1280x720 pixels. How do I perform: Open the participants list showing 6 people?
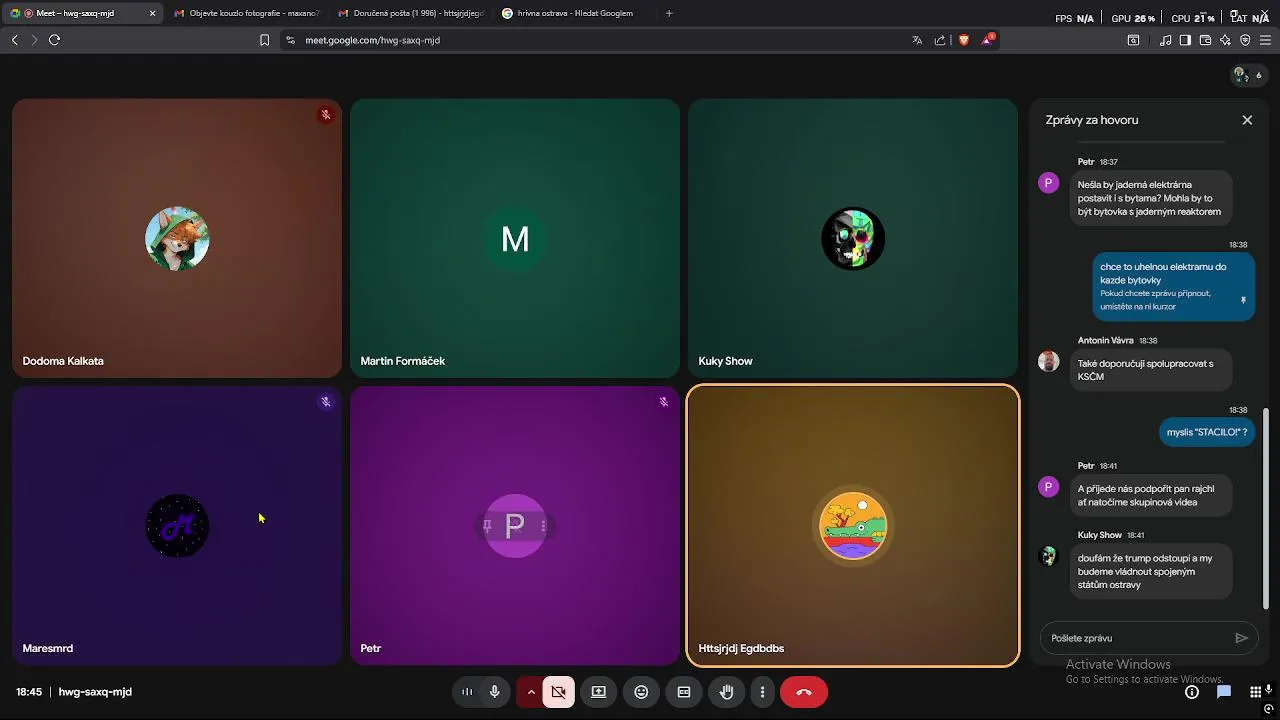click(1248, 75)
